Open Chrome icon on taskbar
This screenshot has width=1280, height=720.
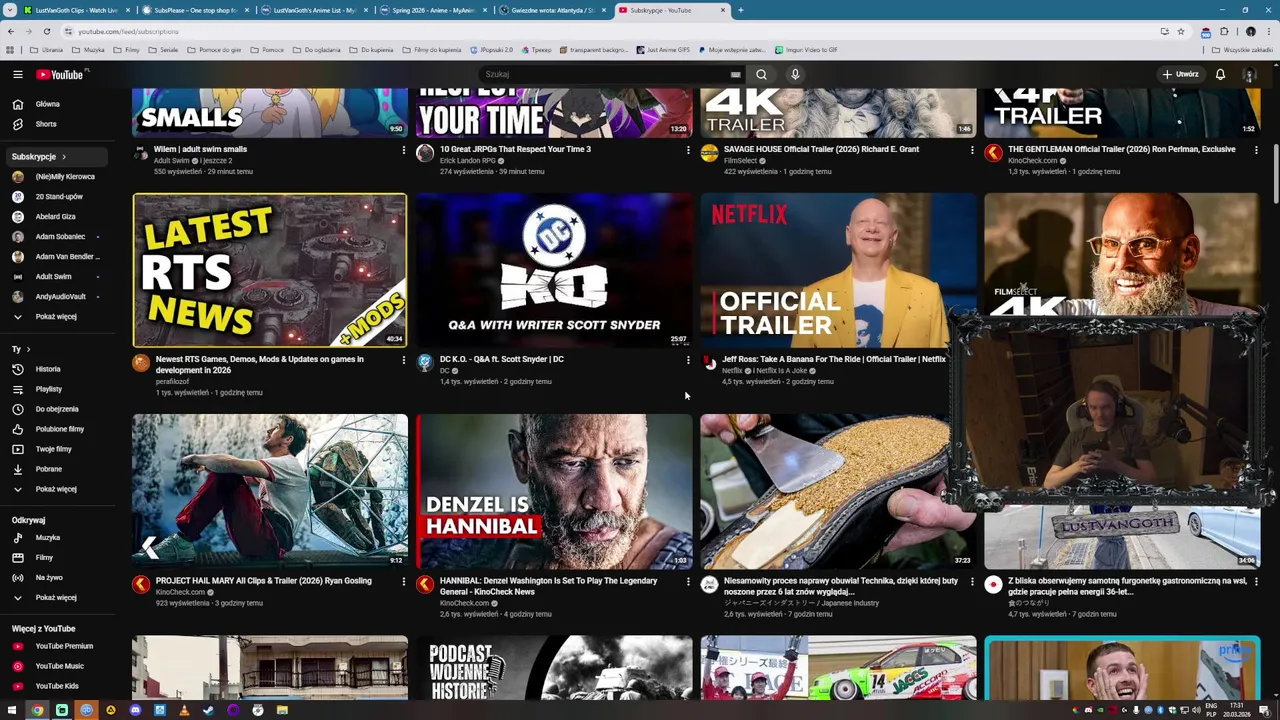37,710
